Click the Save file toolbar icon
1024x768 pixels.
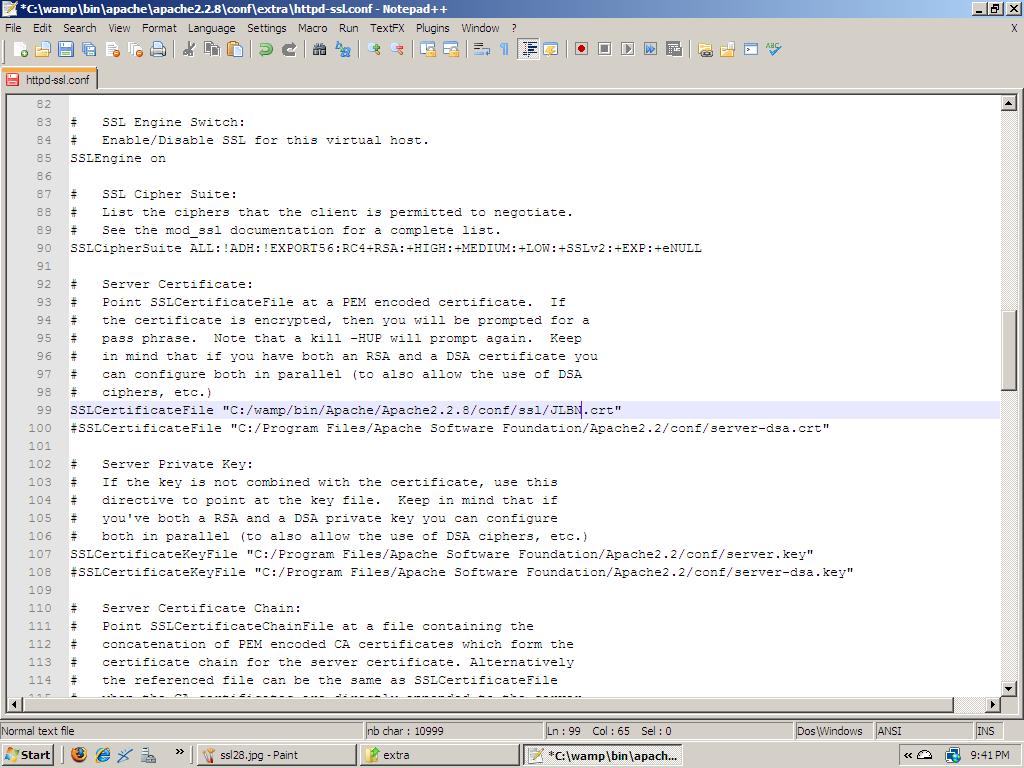pyautogui.click(x=66, y=49)
